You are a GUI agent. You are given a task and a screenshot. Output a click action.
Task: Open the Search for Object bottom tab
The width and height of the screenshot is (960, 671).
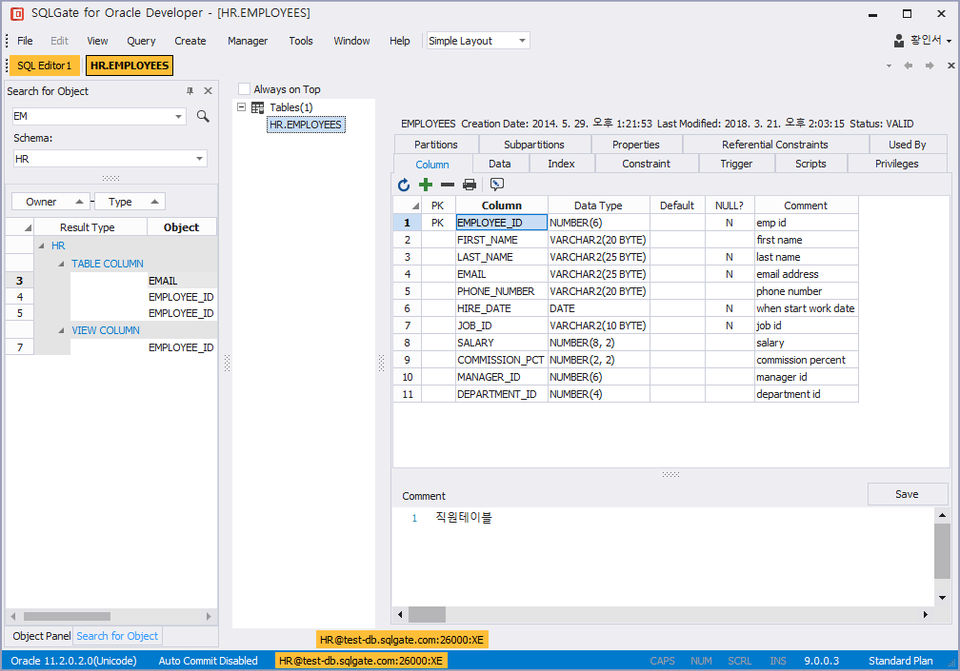tap(117, 636)
